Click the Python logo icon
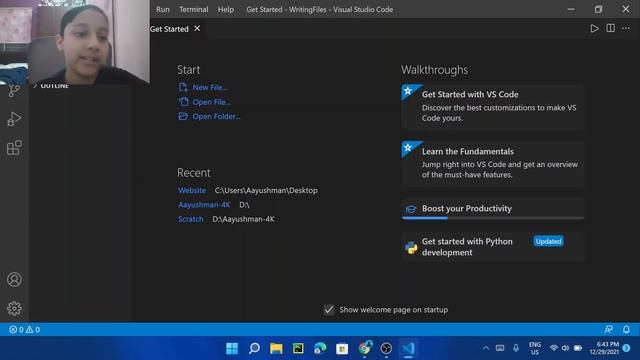Viewport: 640px width, 360px height. click(411, 247)
